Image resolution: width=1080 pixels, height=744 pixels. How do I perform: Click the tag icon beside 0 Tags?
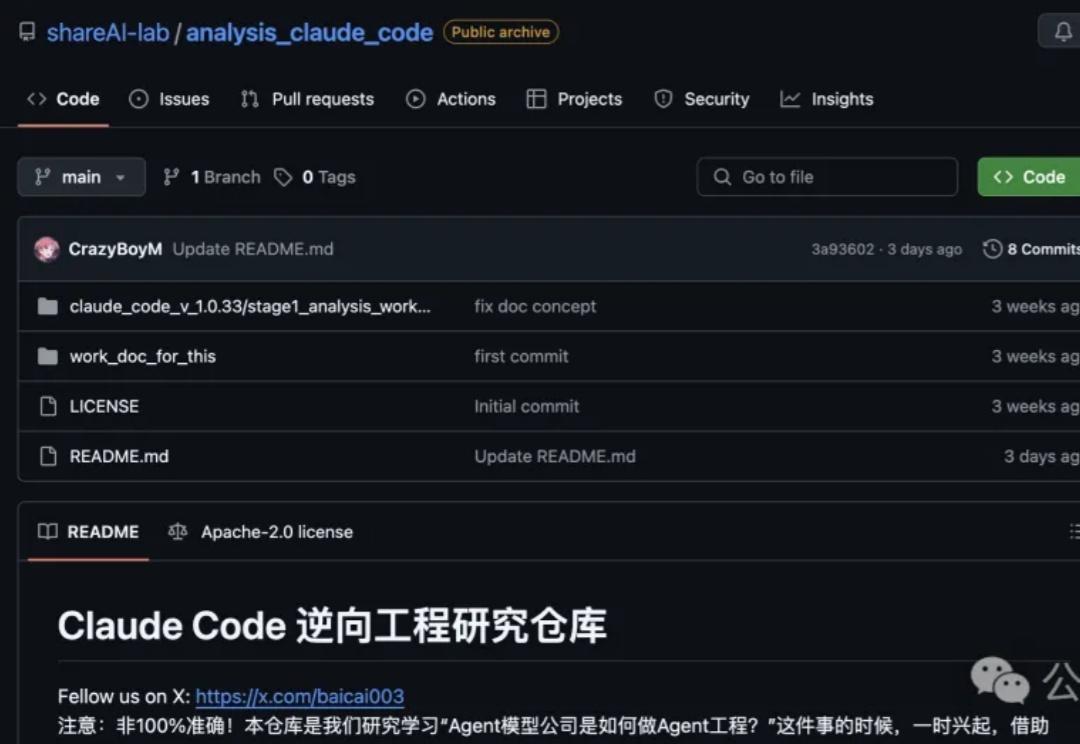tap(283, 177)
